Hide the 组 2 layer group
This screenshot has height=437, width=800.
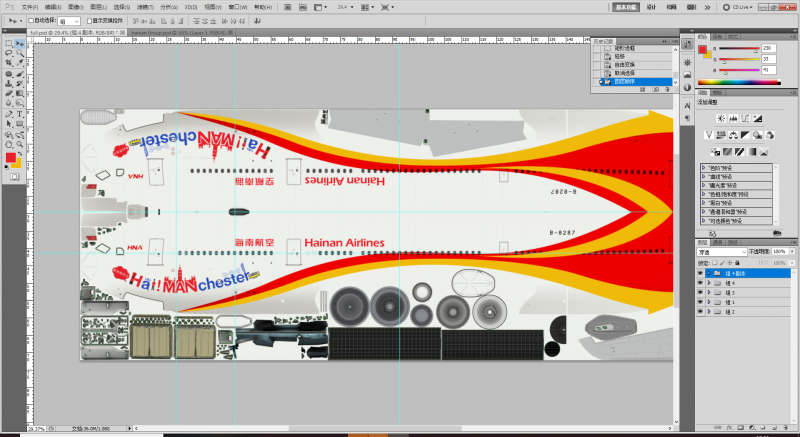click(700, 312)
